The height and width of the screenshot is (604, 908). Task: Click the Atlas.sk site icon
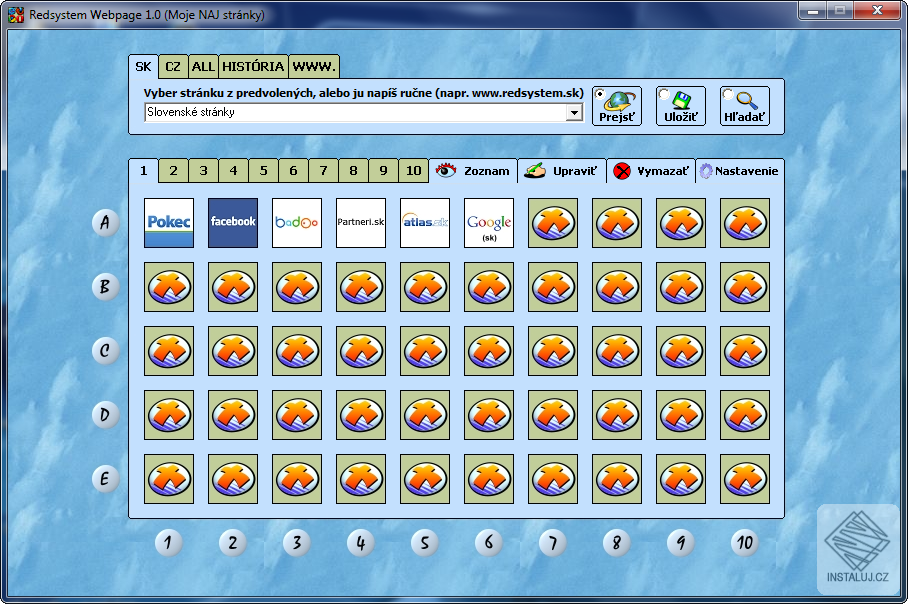coord(424,223)
